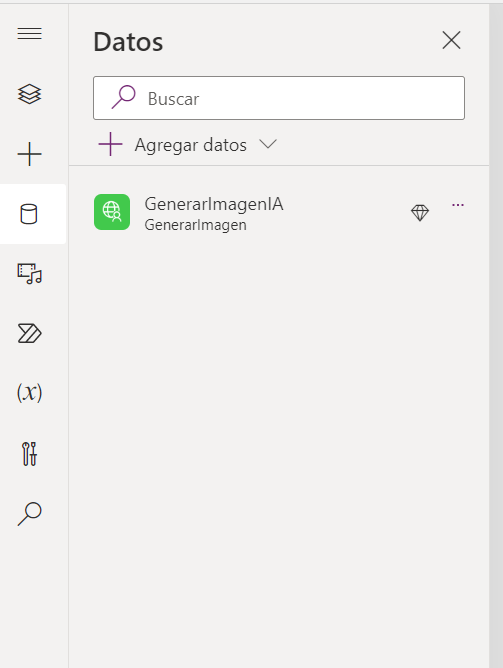Select the Data cylinder icon in sidebar

[x=29, y=214]
